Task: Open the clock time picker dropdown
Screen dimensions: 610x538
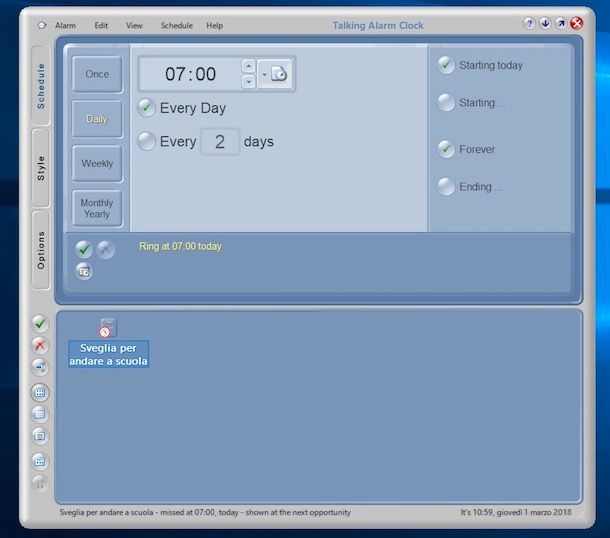Action: tap(275, 74)
